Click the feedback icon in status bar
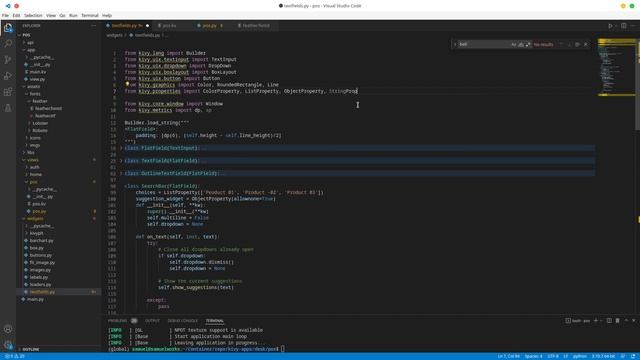Screen dimensions: 640x360 click(623, 356)
